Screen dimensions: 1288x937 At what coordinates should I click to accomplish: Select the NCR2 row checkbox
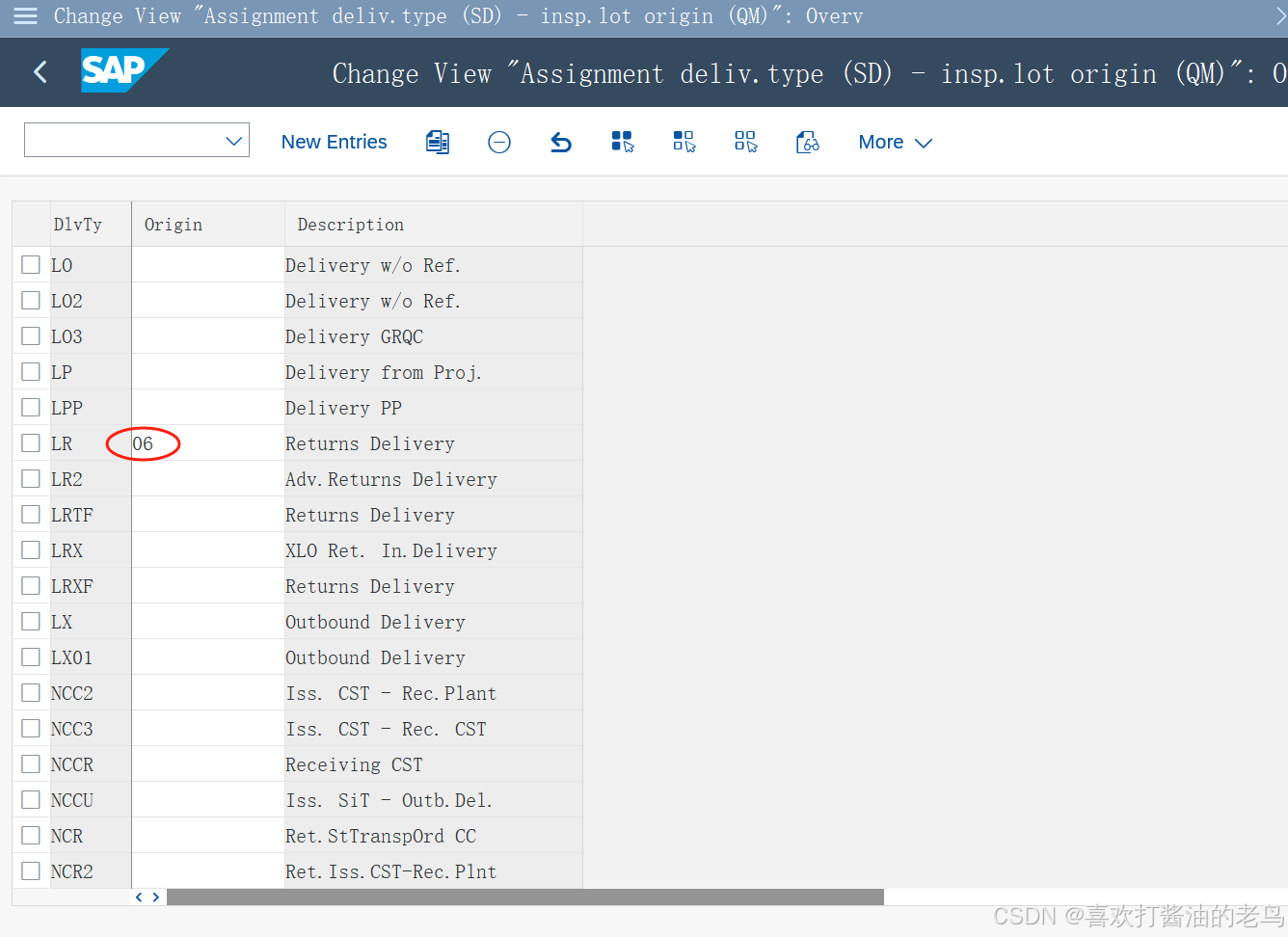[31, 870]
